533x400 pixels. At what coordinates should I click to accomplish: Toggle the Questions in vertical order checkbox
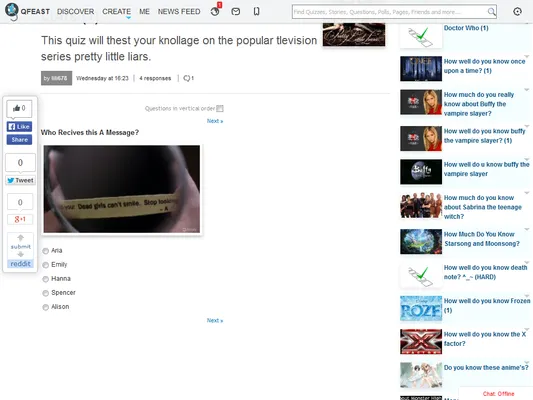pos(220,108)
